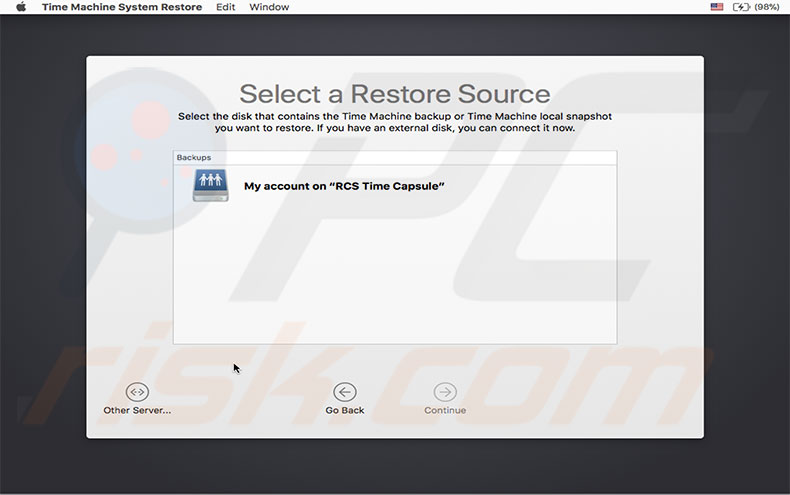Click the Go Back arrow icon
790x495 pixels.
[345, 392]
